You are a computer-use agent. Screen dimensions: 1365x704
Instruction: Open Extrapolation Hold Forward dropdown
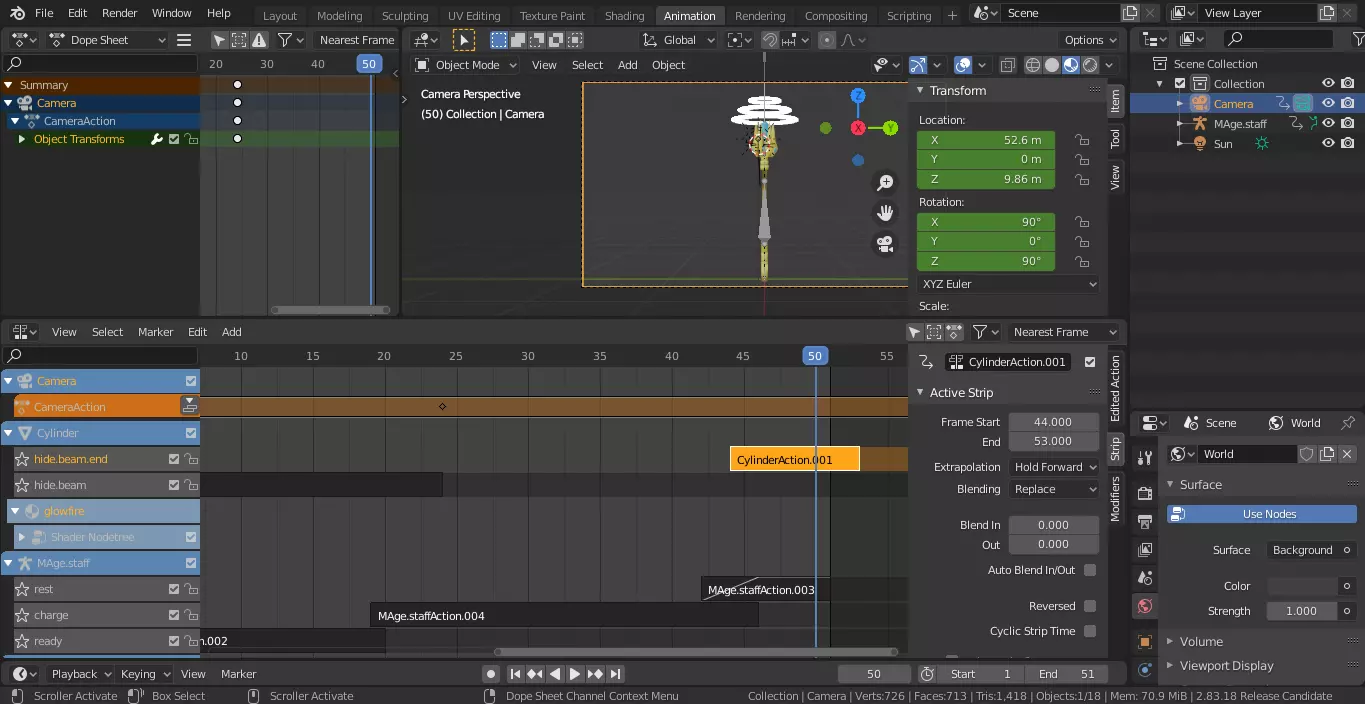1054,467
